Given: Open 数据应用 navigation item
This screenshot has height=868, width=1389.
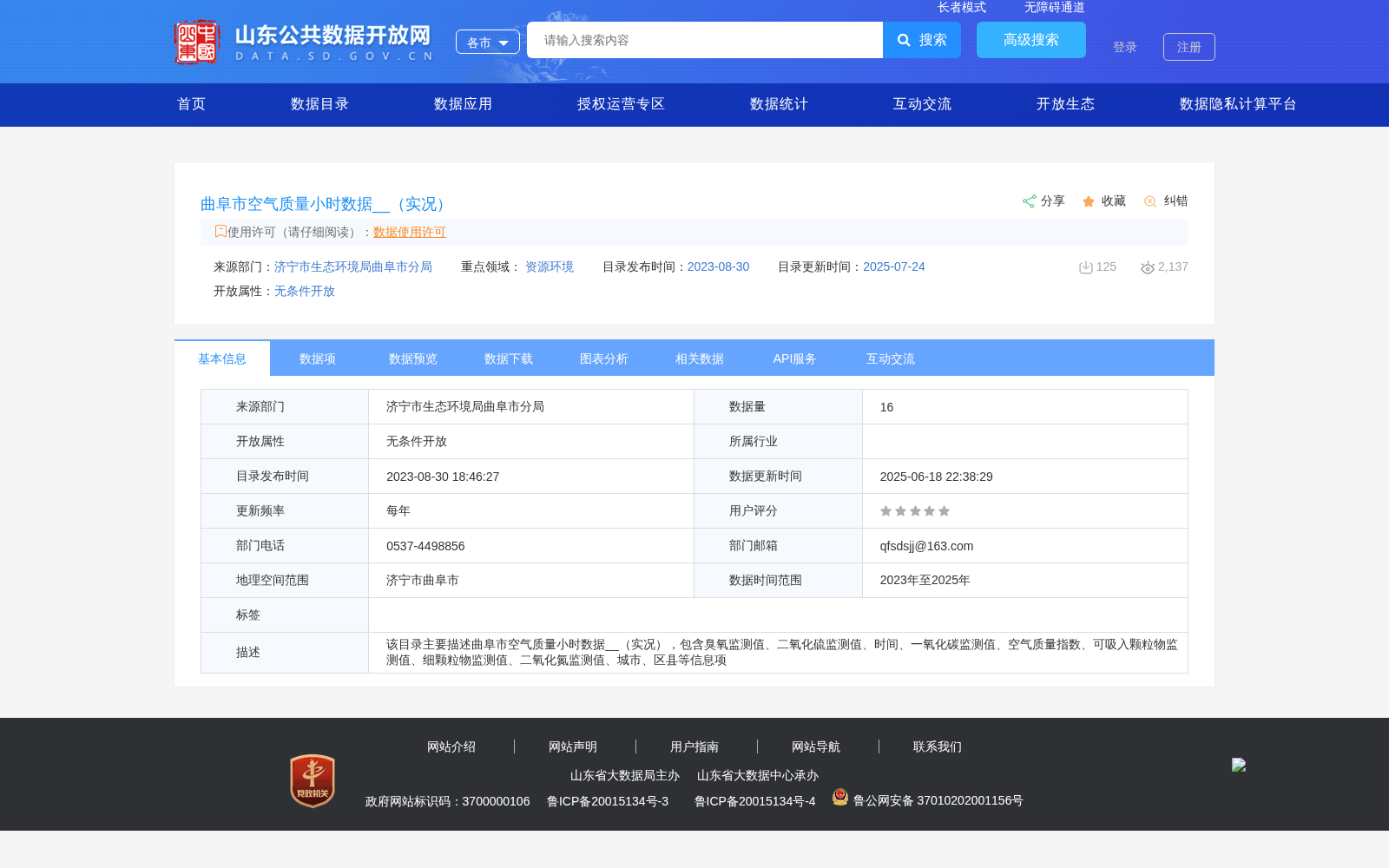Looking at the screenshot, I should click(x=463, y=104).
